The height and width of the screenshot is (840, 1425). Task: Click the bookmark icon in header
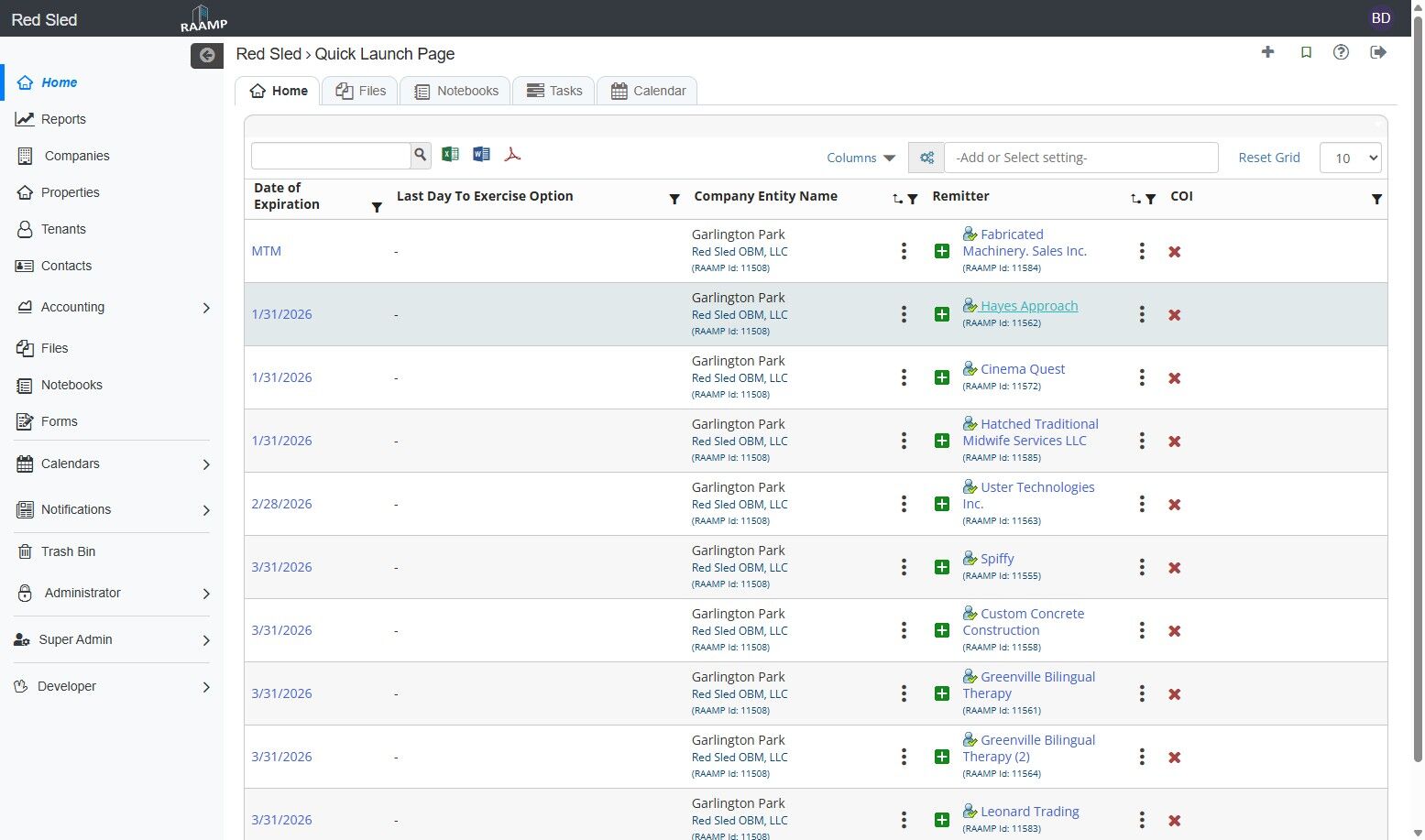[x=1306, y=52]
